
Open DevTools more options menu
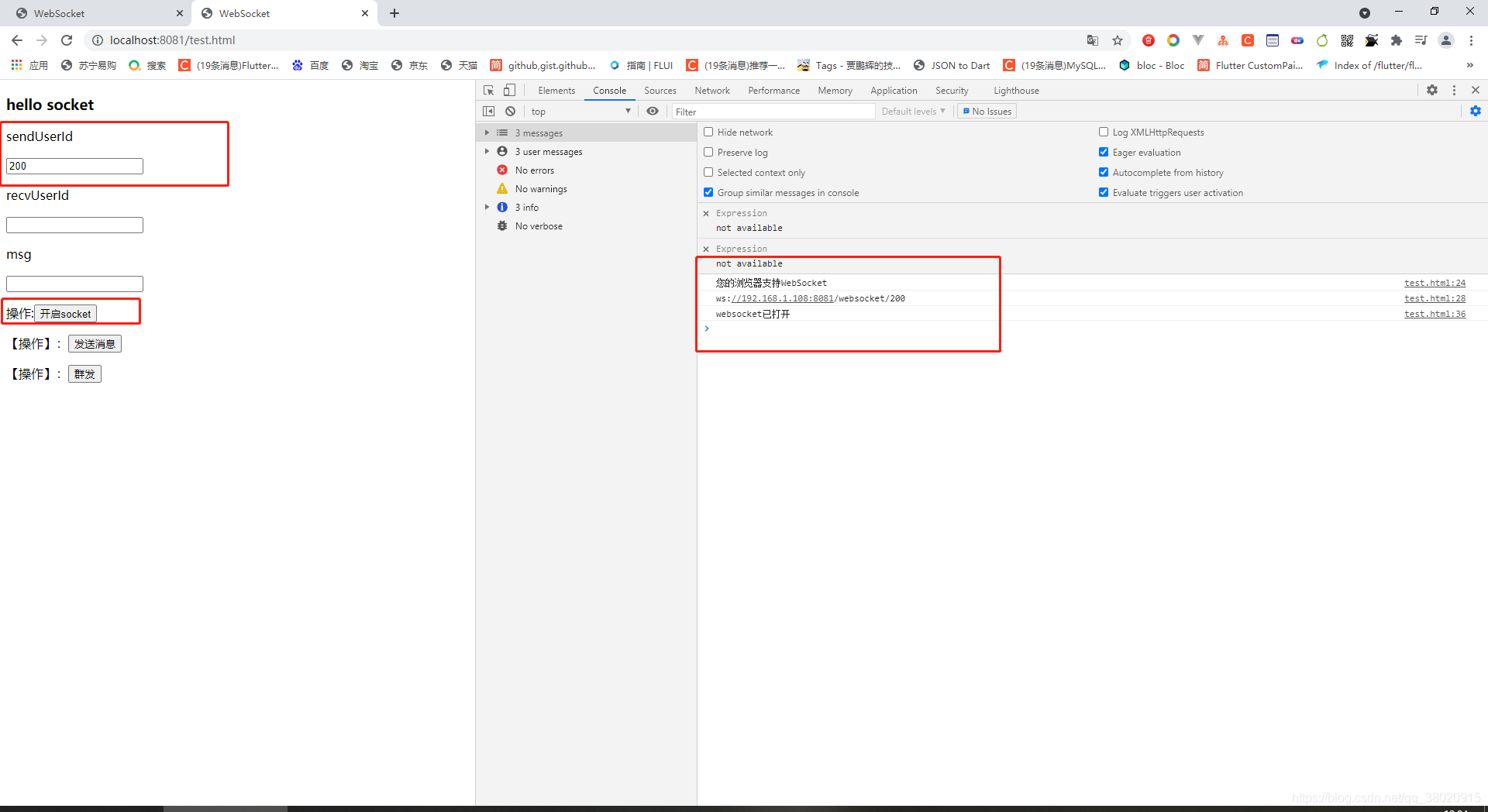click(x=1454, y=91)
